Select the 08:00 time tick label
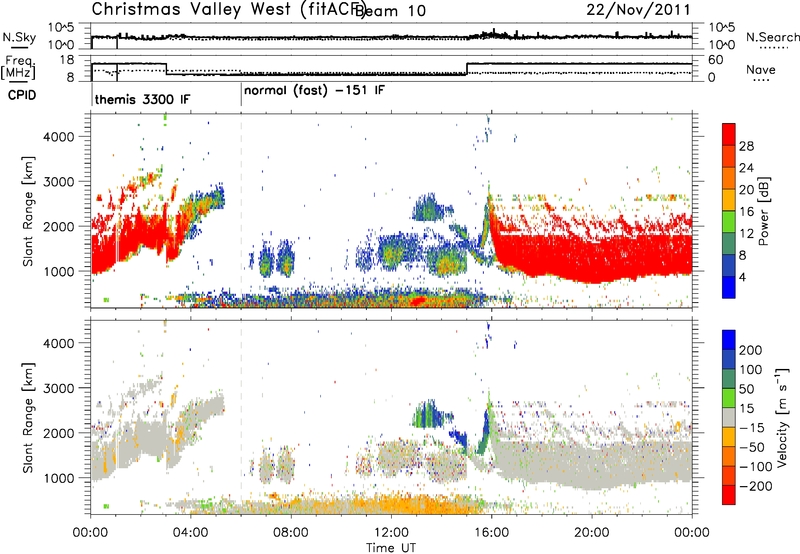 pos(291,533)
